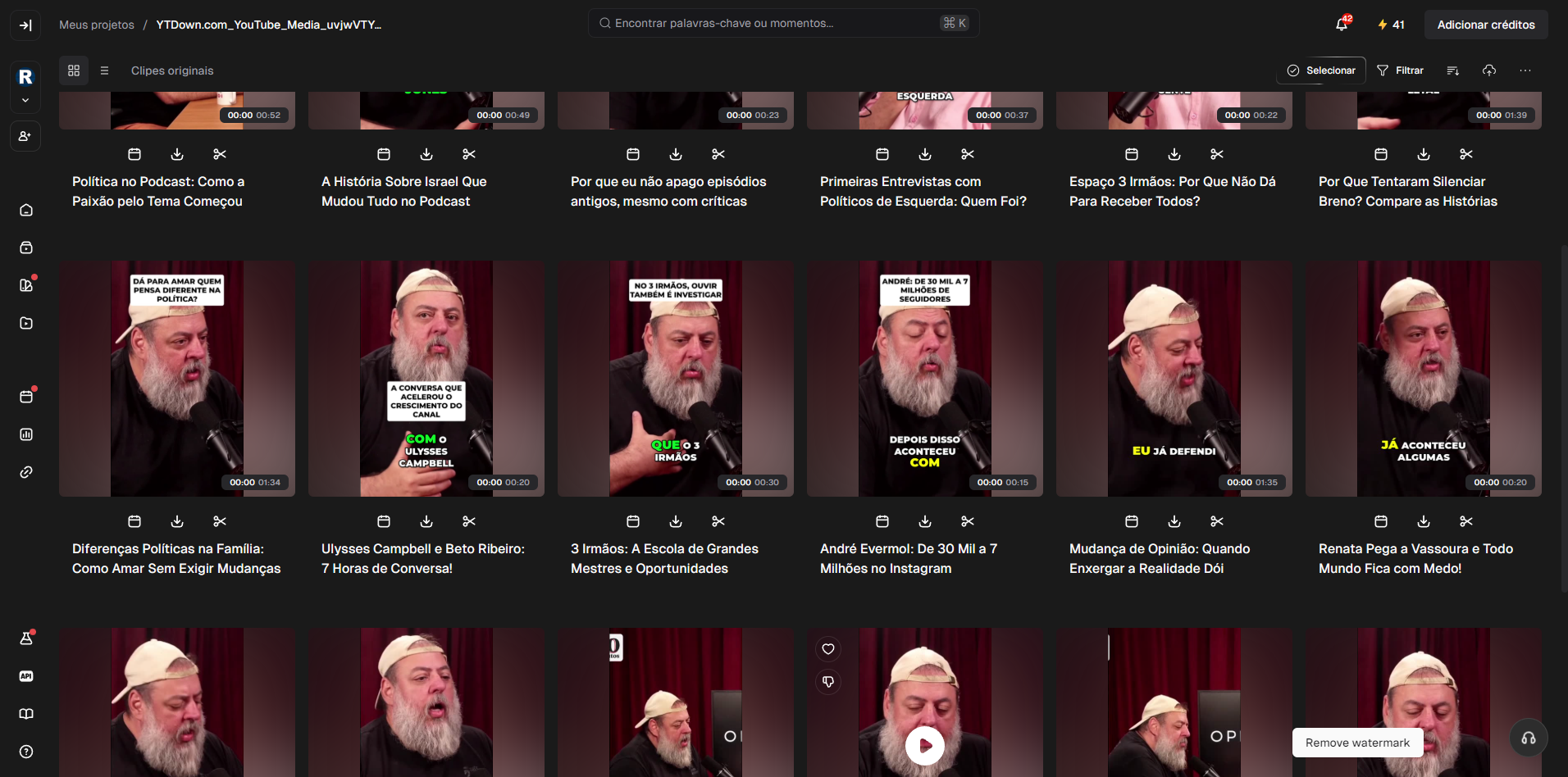Trim the Renata Pega a Vassoura clip with scissors

[x=1466, y=521]
